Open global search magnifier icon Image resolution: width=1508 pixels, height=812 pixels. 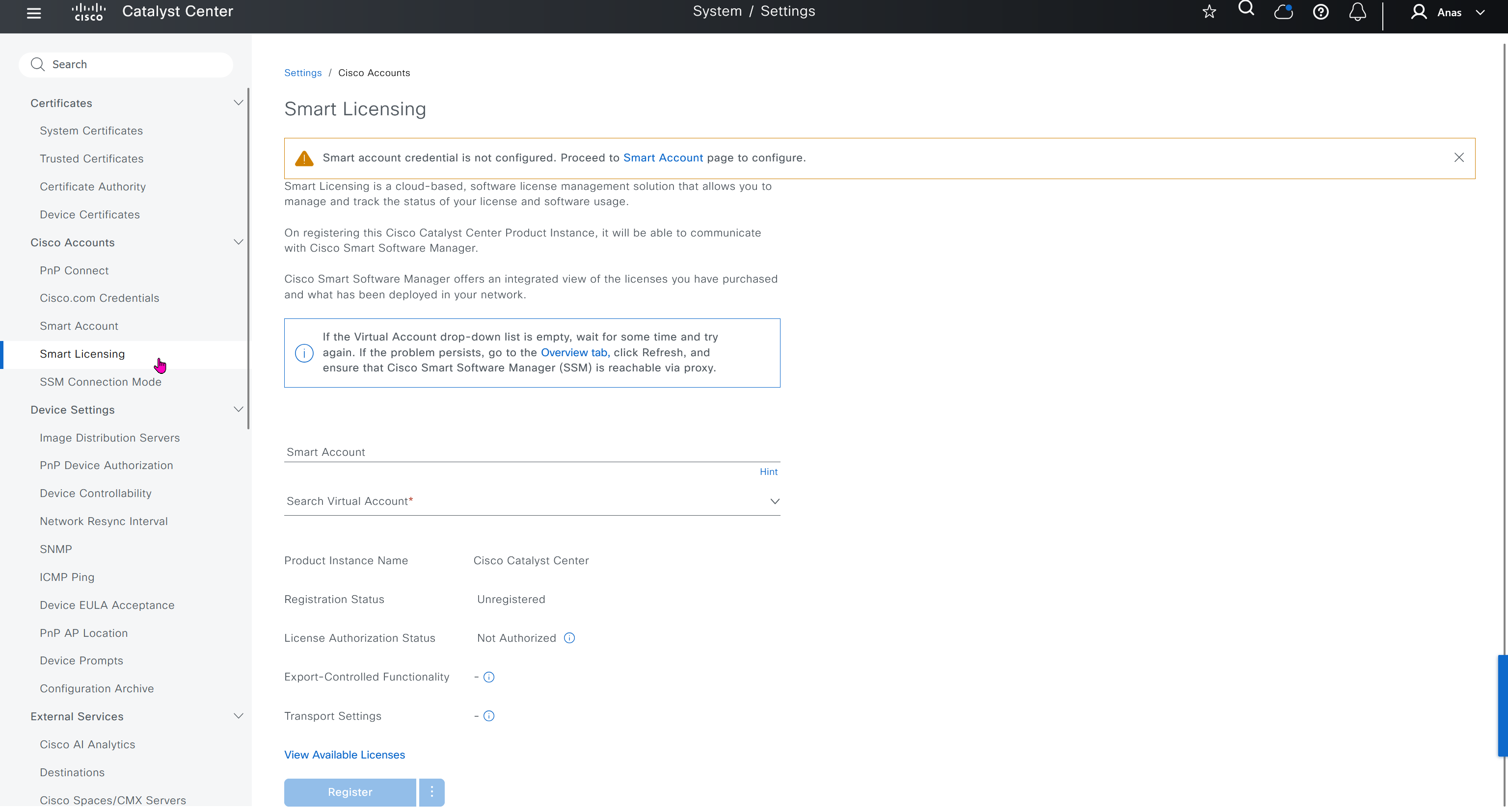coord(1246,9)
